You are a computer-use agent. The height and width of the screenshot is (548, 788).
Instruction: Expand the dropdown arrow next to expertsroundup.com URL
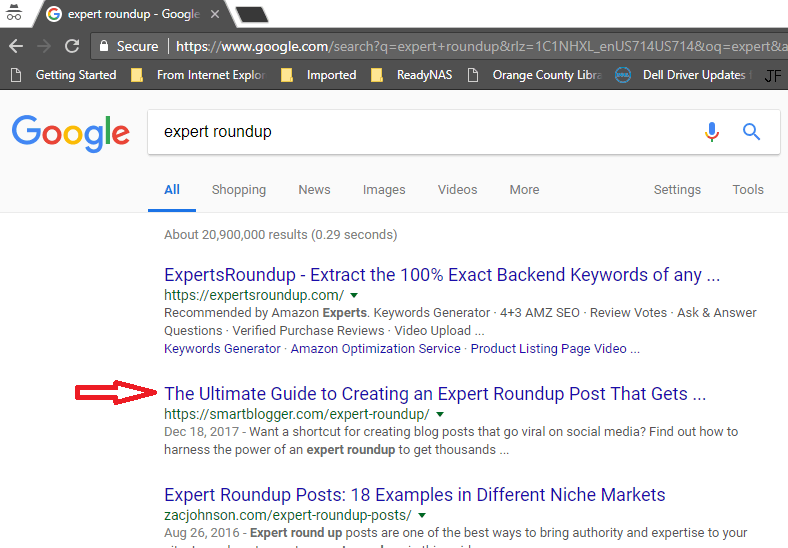[354, 295]
